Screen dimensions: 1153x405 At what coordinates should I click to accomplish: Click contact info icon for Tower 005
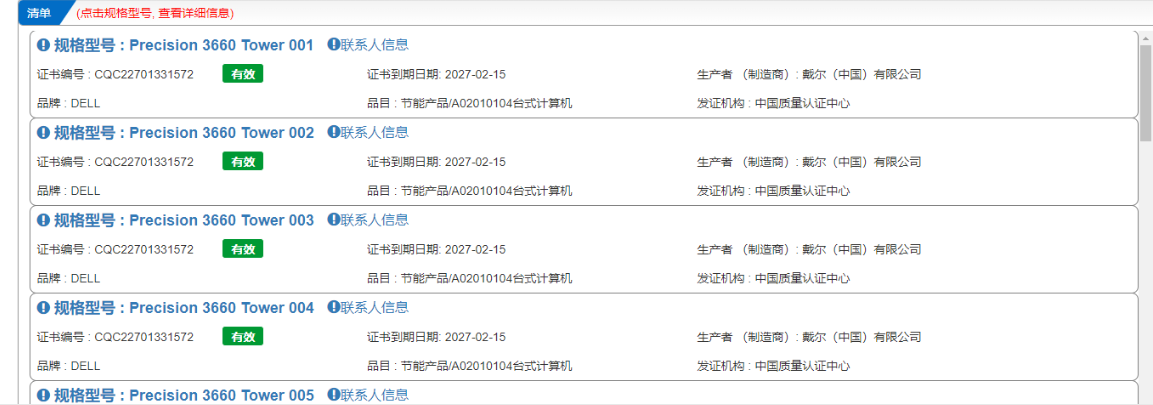333,394
